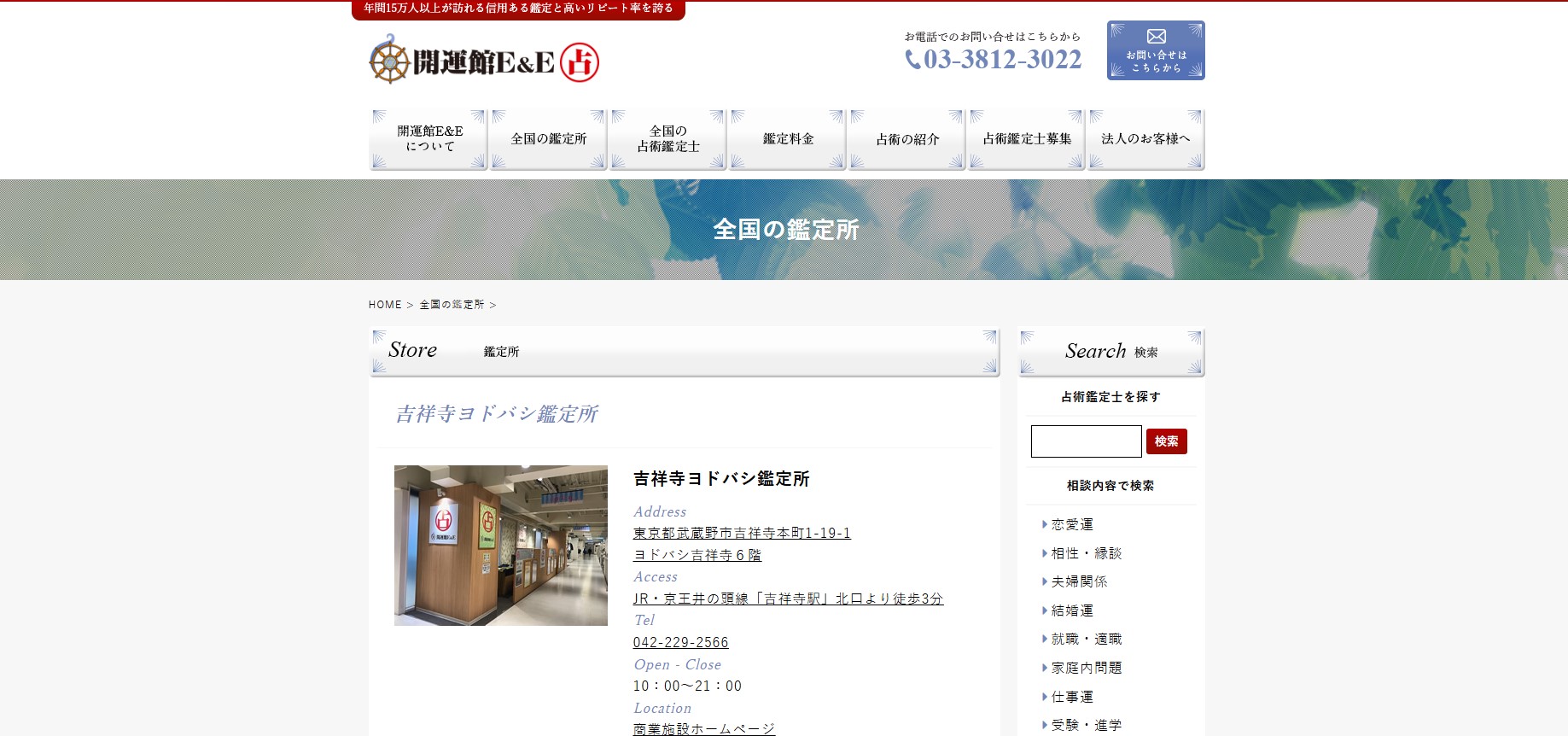Click the arrow icon beside 夫婦関係
The image size is (1568, 736).
tap(1044, 581)
